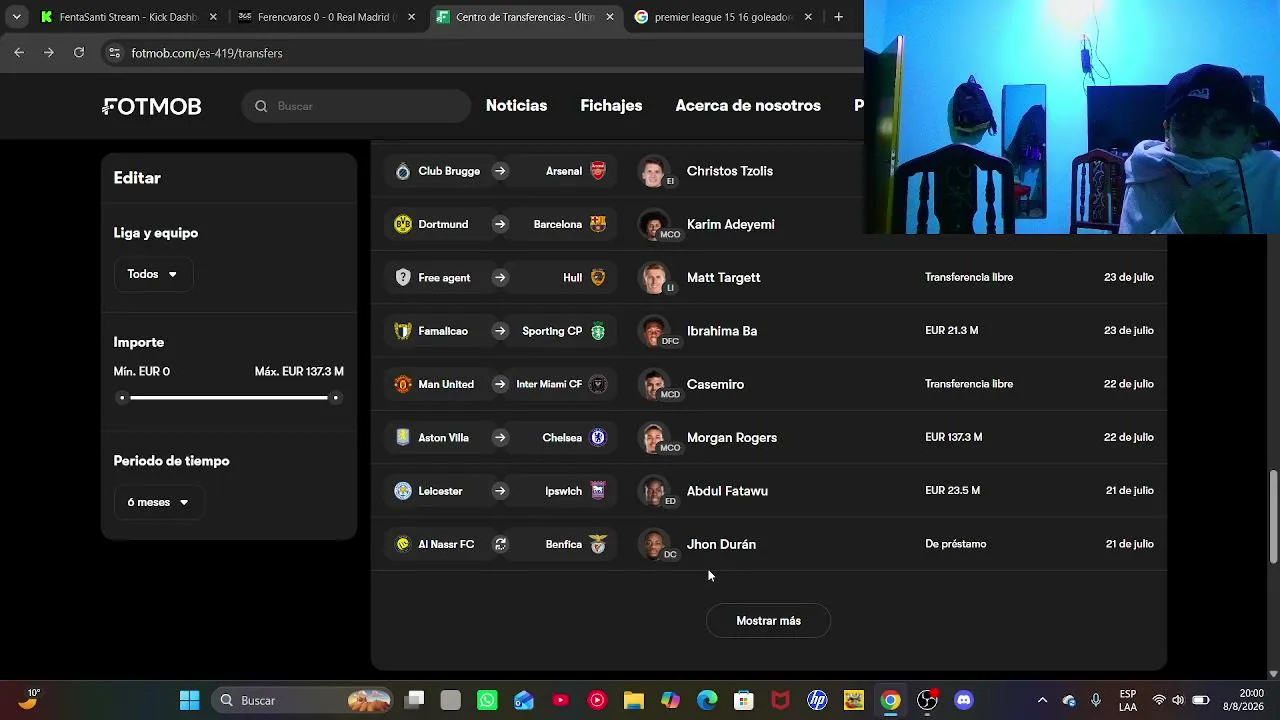Click the Dortmund crest icon

403,224
